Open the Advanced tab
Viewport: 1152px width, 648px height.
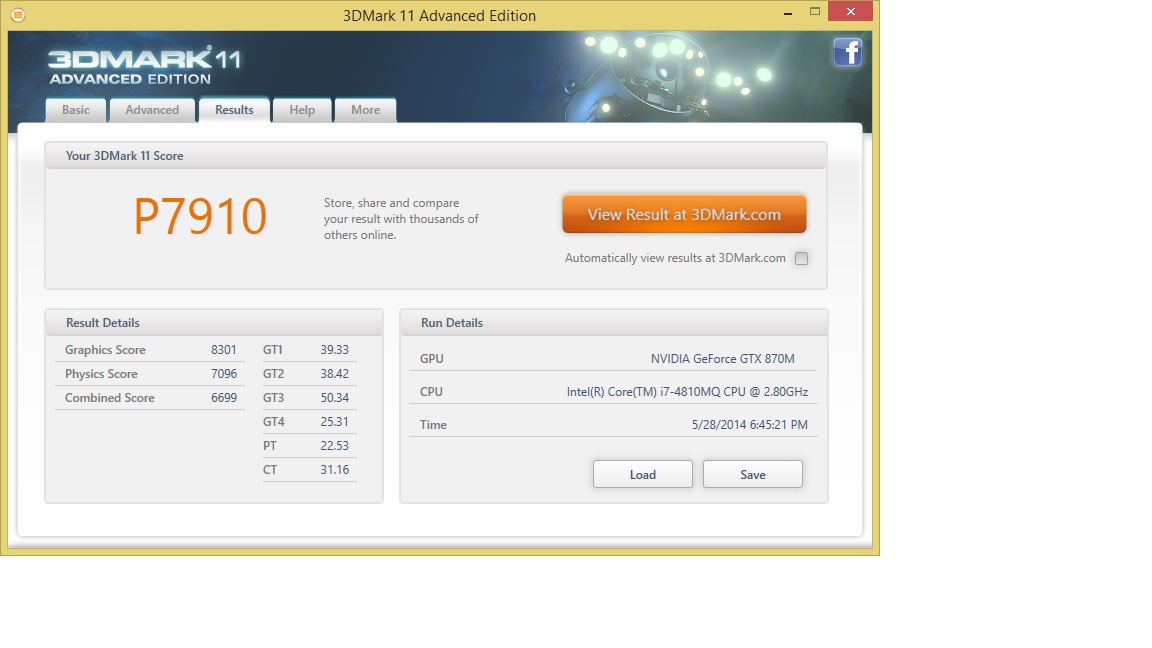pyautogui.click(x=152, y=110)
